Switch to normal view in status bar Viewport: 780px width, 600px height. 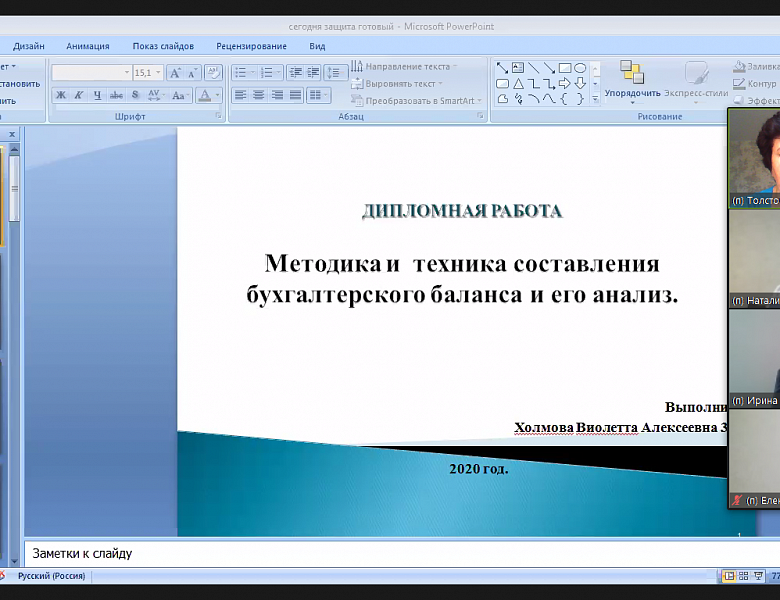point(729,576)
